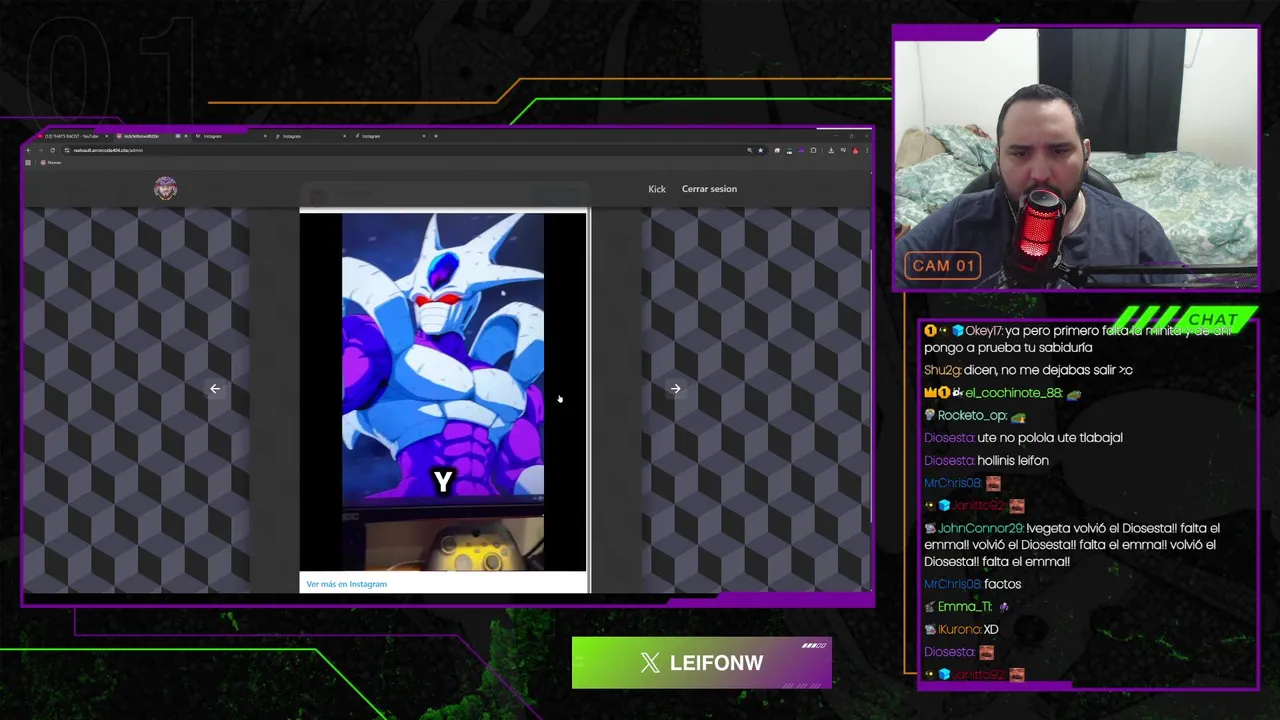Click username JohnConnor29 in chat
This screenshot has width=1280, height=720.
coord(981,528)
